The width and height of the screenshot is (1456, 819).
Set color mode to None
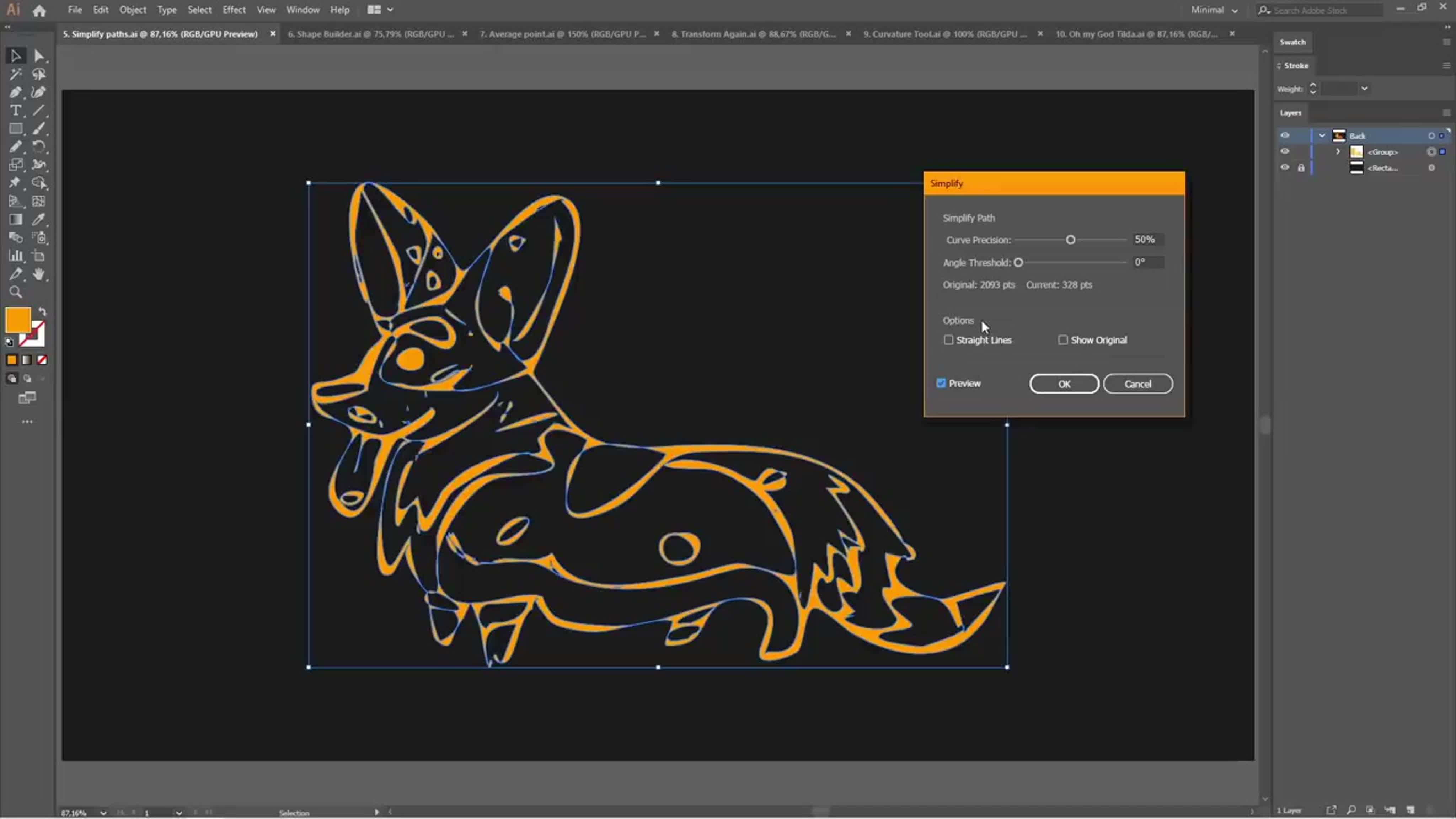coord(42,360)
